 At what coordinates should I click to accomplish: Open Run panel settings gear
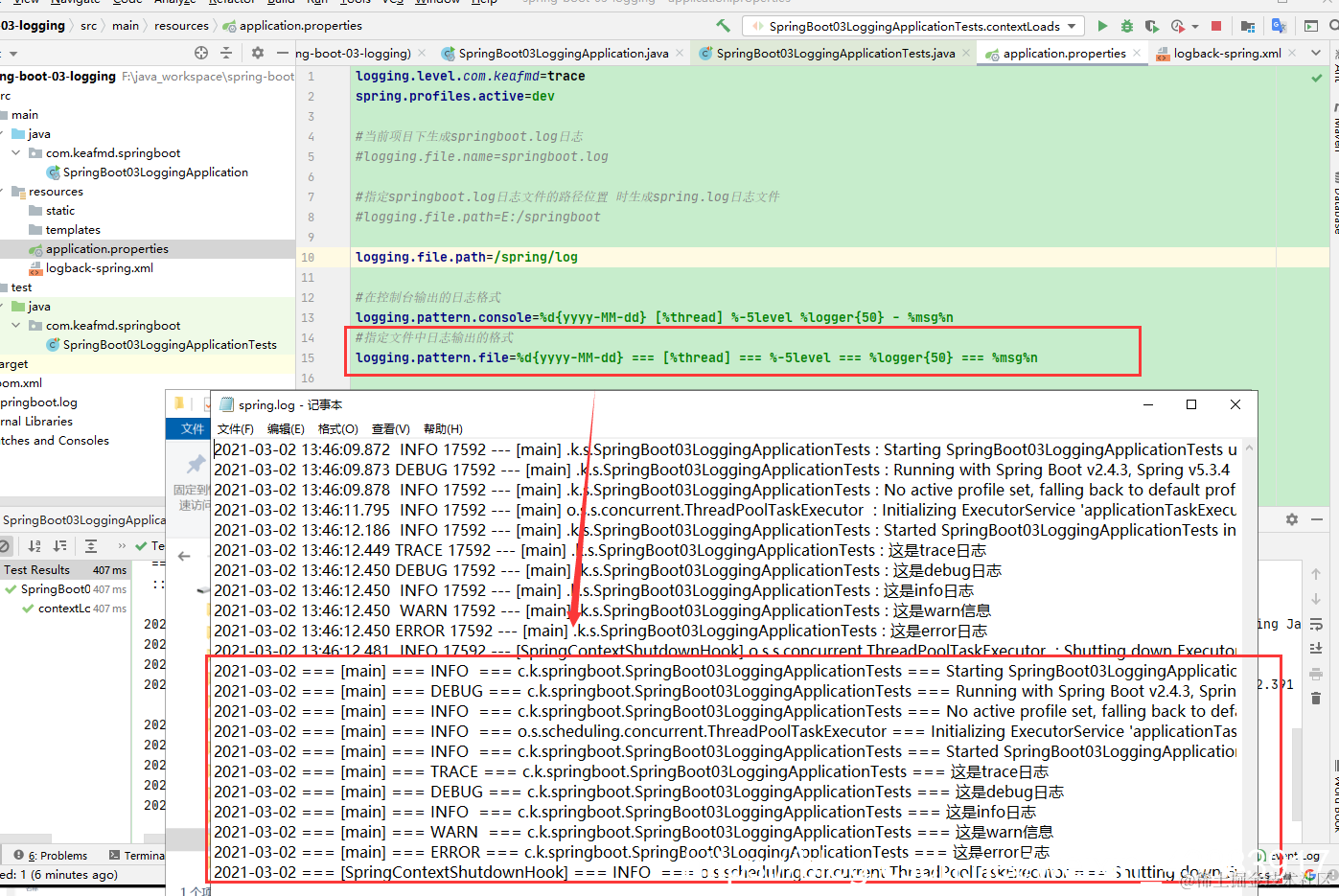coord(1292,518)
